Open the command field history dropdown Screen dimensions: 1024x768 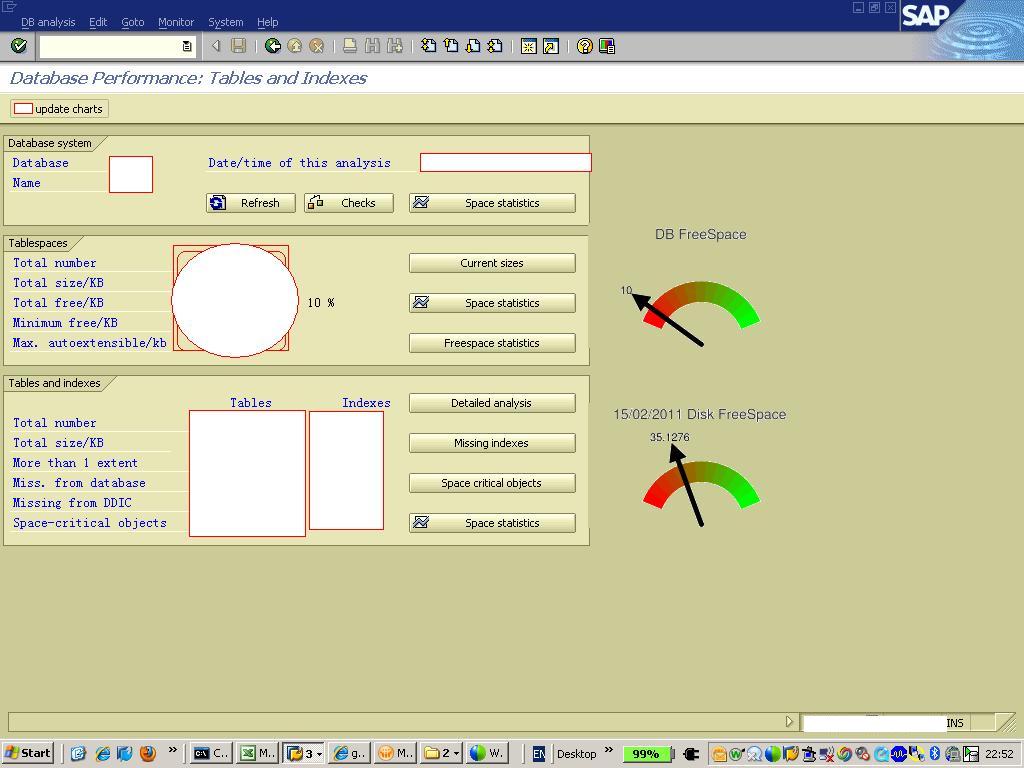(x=187, y=45)
